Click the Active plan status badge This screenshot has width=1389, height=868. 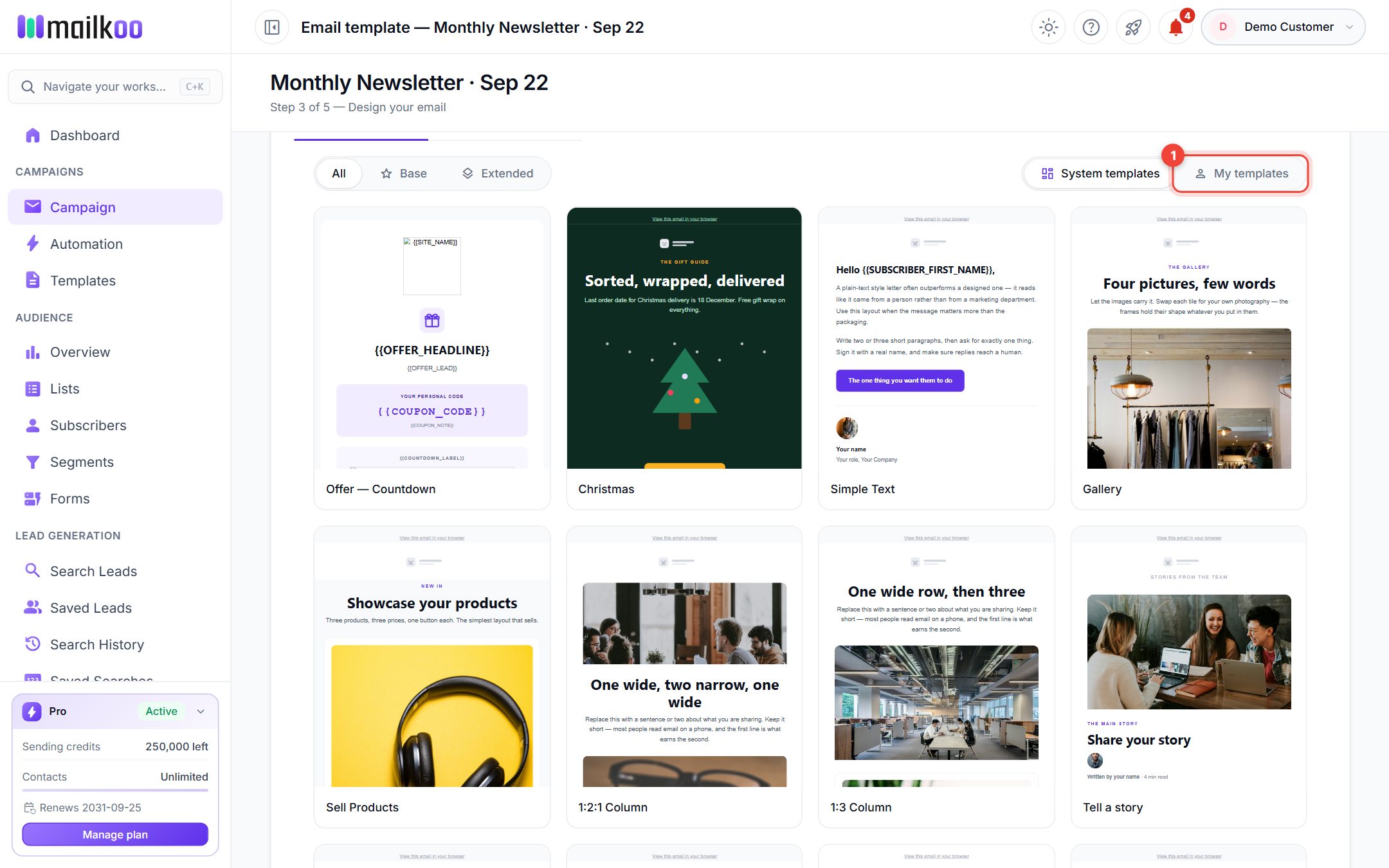pos(161,711)
